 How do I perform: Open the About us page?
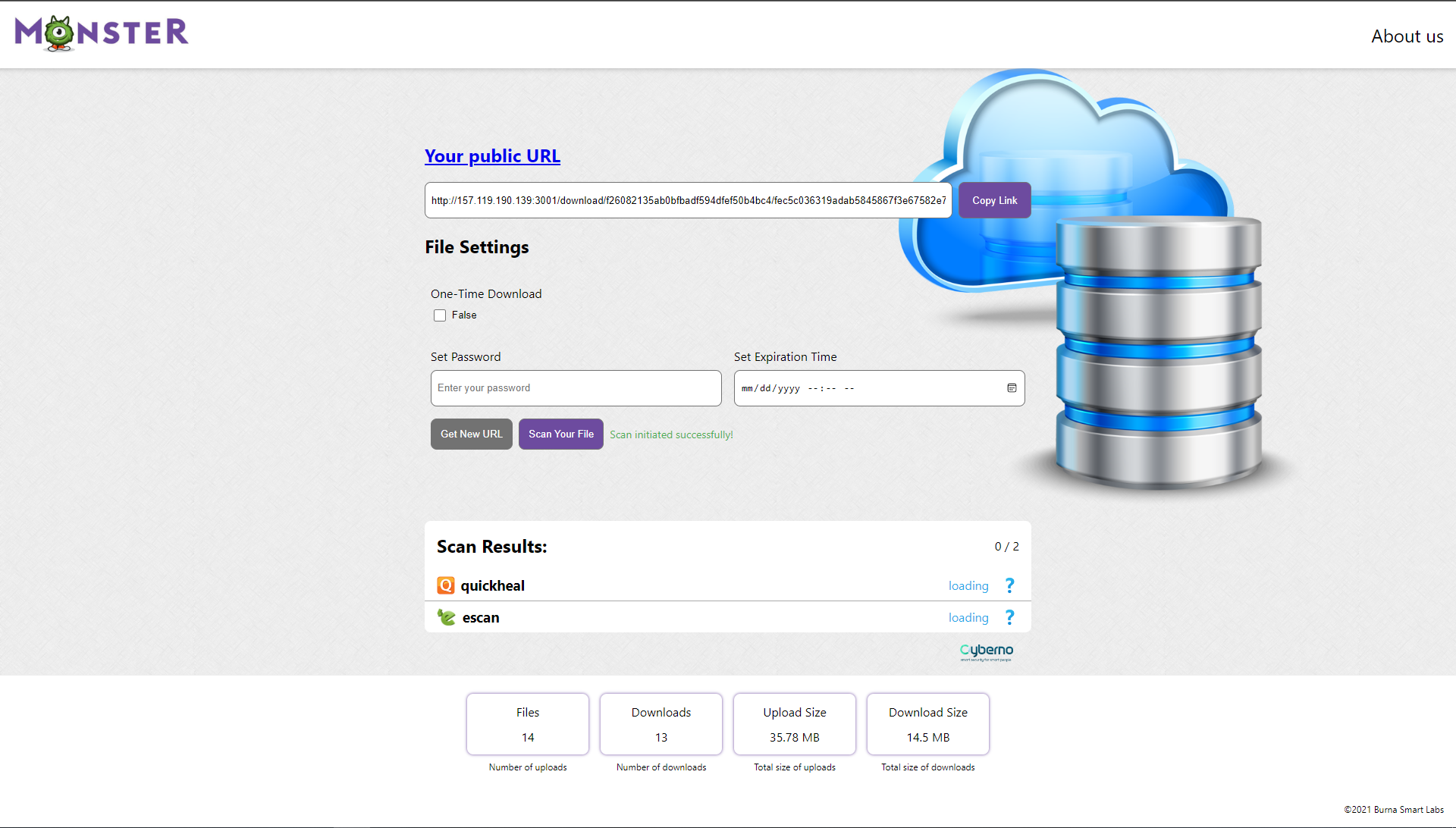point(1407,36)
